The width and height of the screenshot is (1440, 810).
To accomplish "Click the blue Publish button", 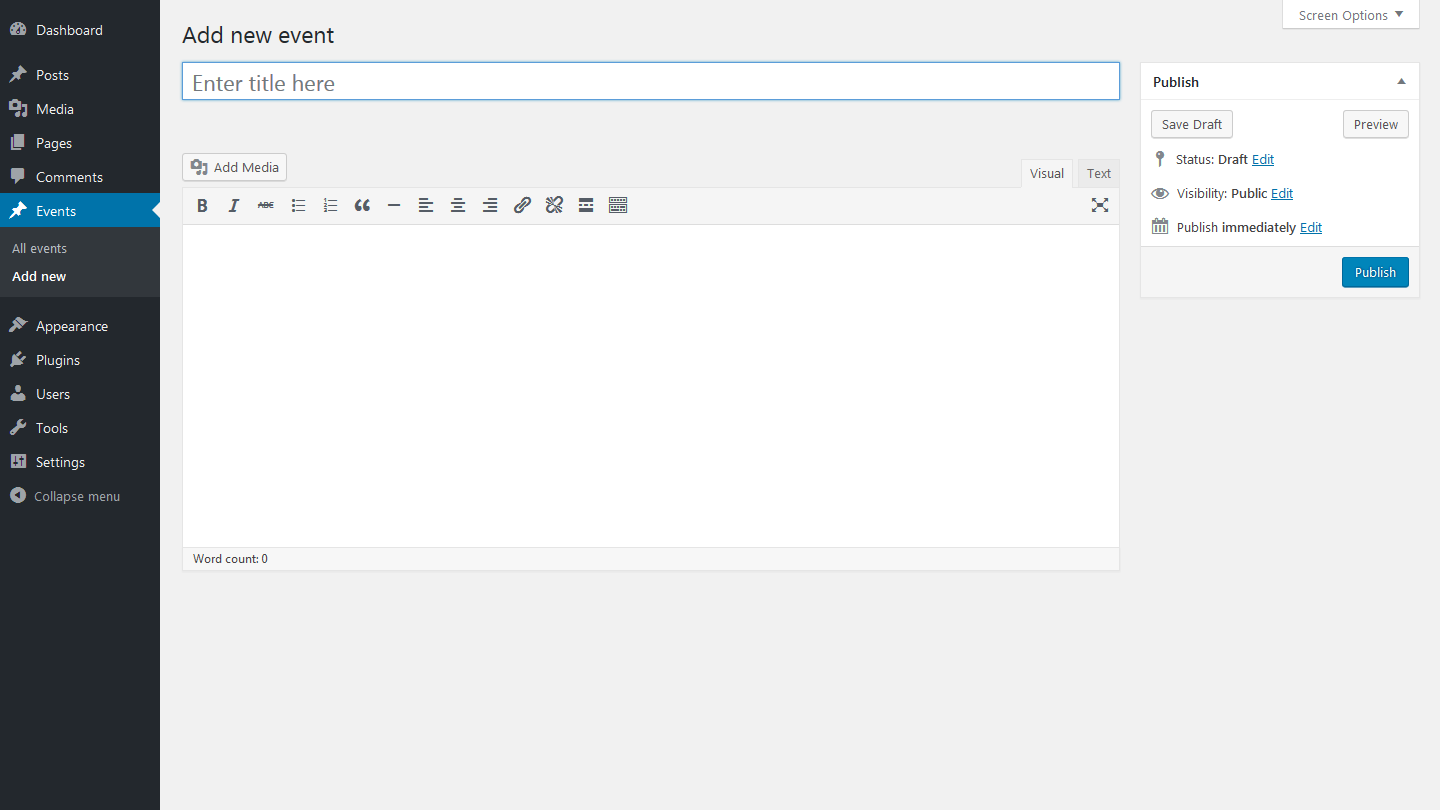I will tap(1375, 272).
